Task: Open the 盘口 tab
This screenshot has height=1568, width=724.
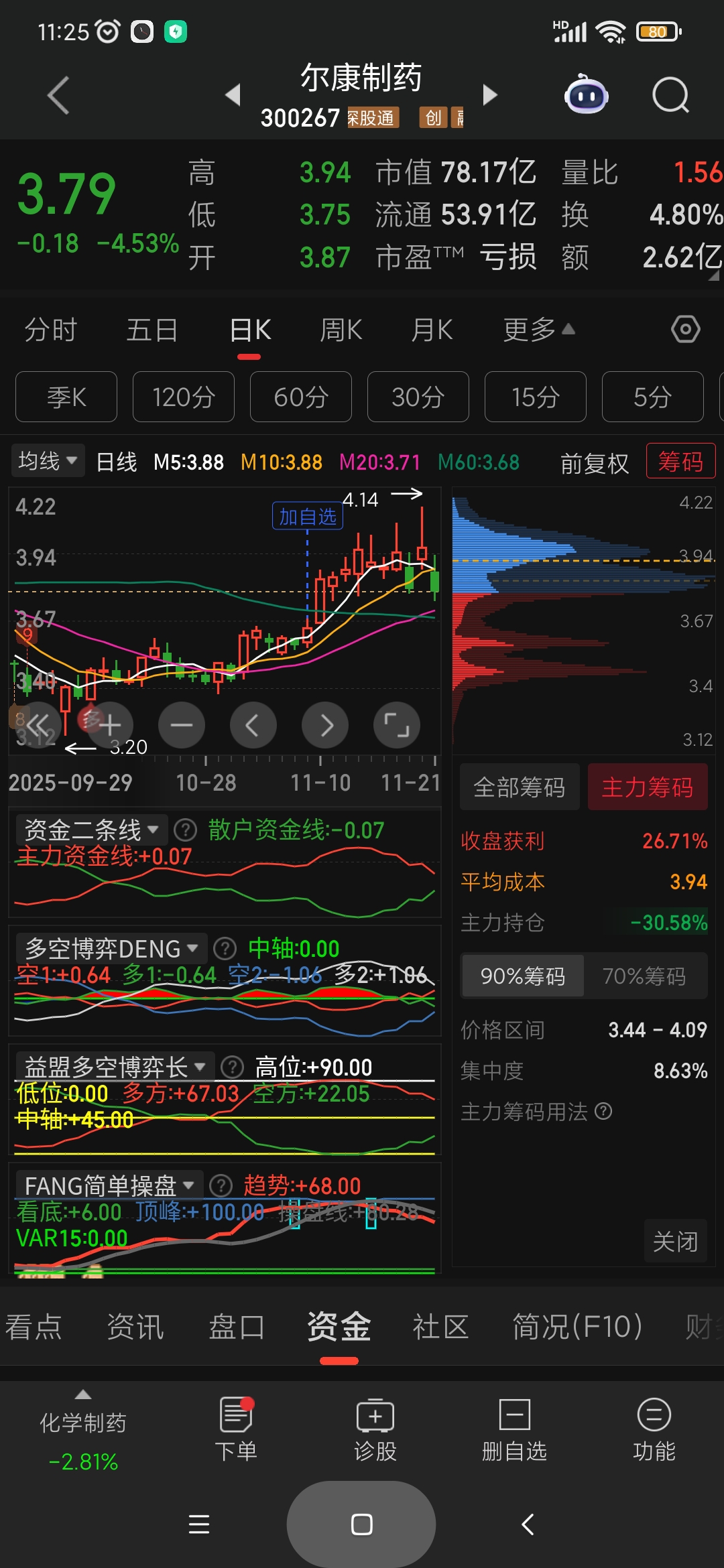Action: pos(237,1327)
